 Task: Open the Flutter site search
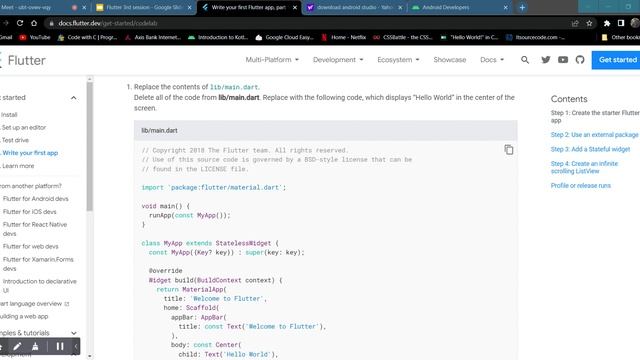pos(525,60)
